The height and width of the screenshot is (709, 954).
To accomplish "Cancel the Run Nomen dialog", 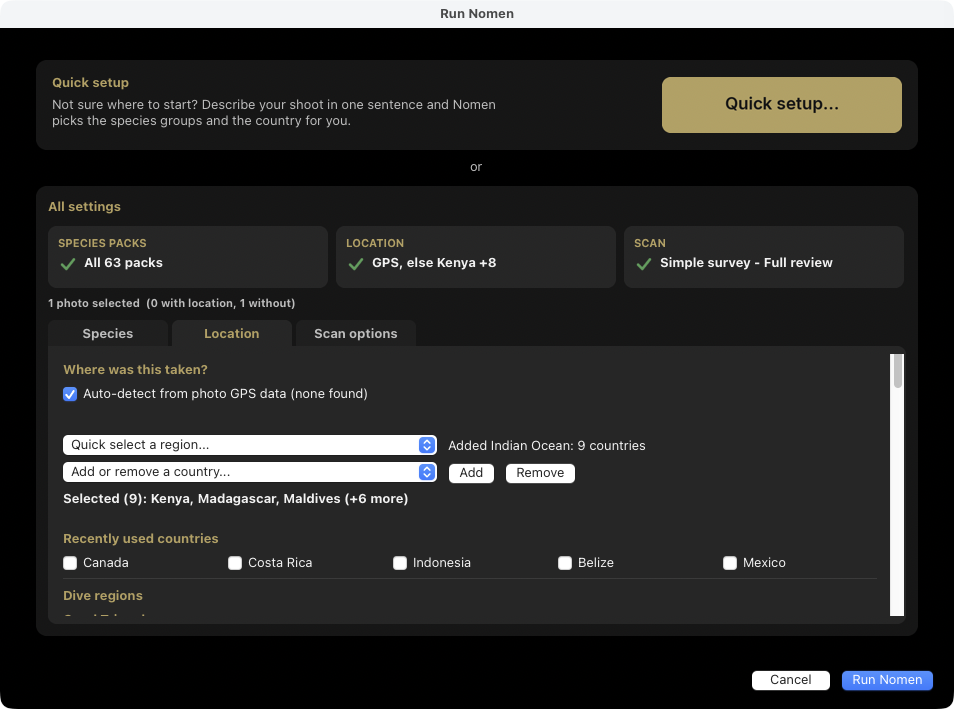I will (790, 680).
